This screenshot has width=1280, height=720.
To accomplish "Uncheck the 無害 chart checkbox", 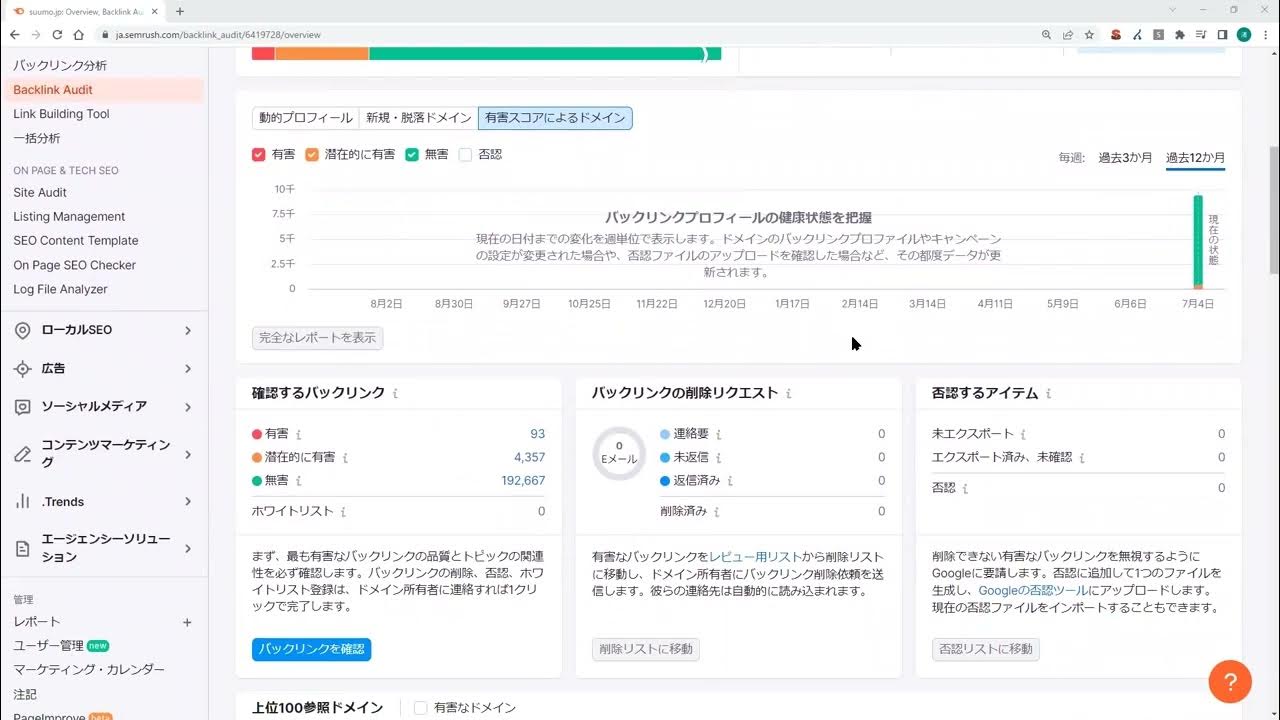I will click(412, 155).
